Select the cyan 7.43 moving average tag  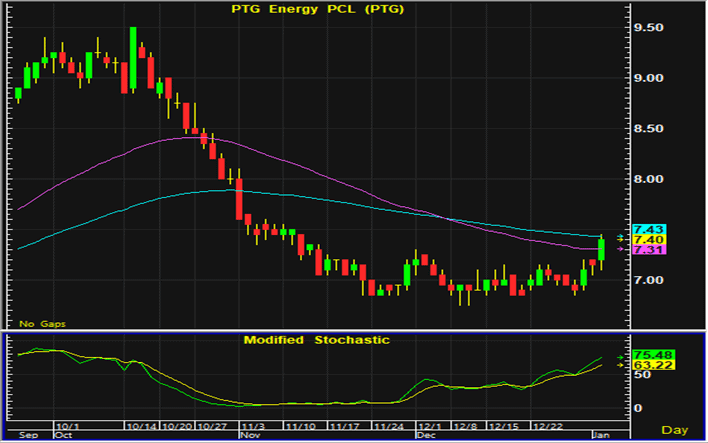coord(656,230)
